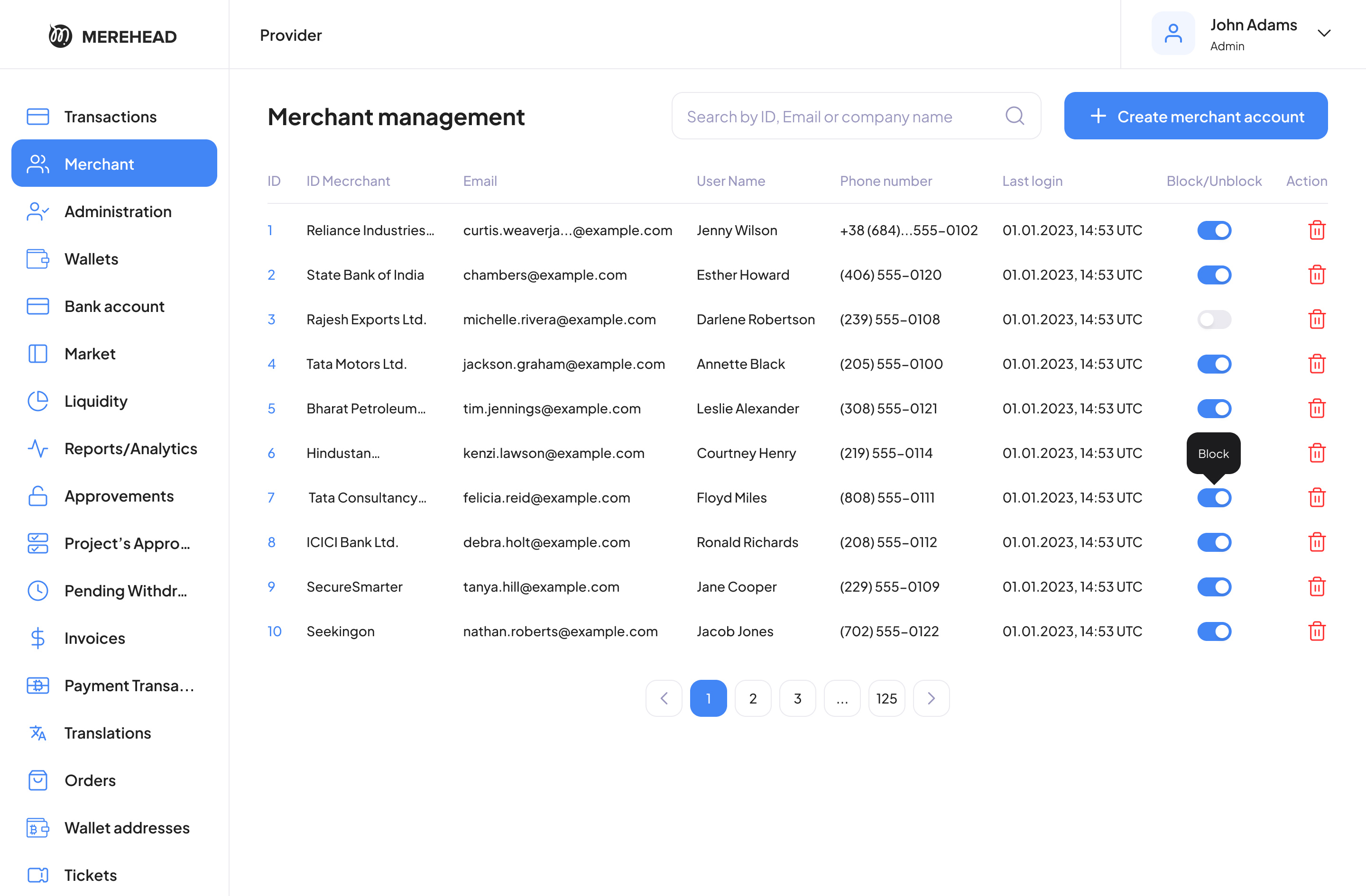Screen dimensions: 1366x896
Task: Go to previous page with left chevron
Action: (x=664, y=698)
